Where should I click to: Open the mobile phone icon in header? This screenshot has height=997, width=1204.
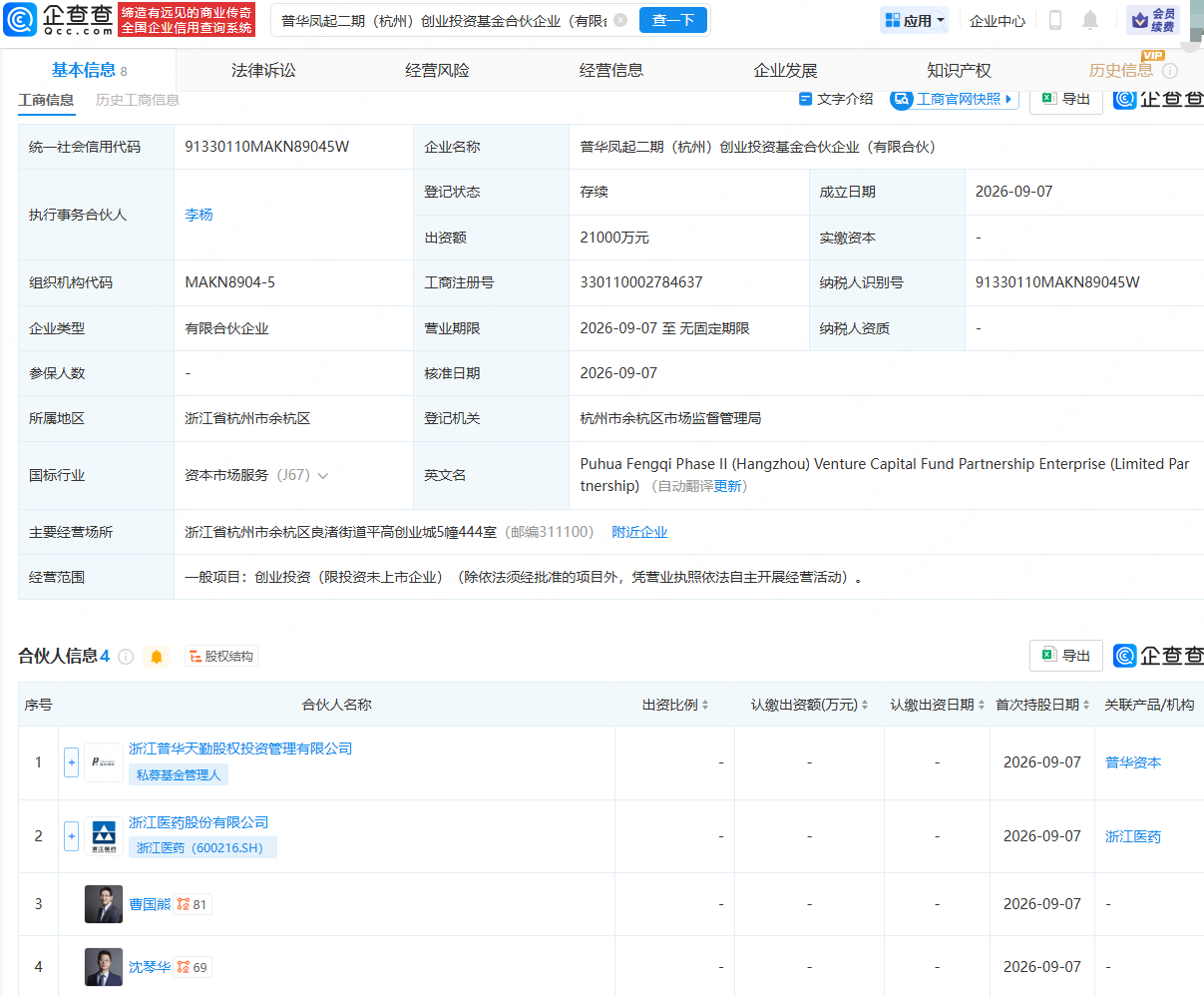pyautogui.click(x=1055, y=20)
